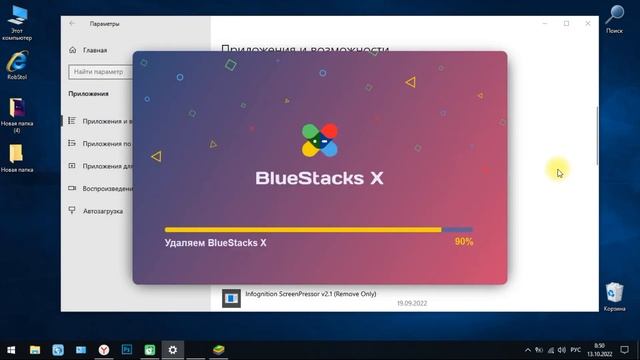Viewport: 640px width, 360px height.
Task: Open the taskbar clock and date
Action: point(600,350)
